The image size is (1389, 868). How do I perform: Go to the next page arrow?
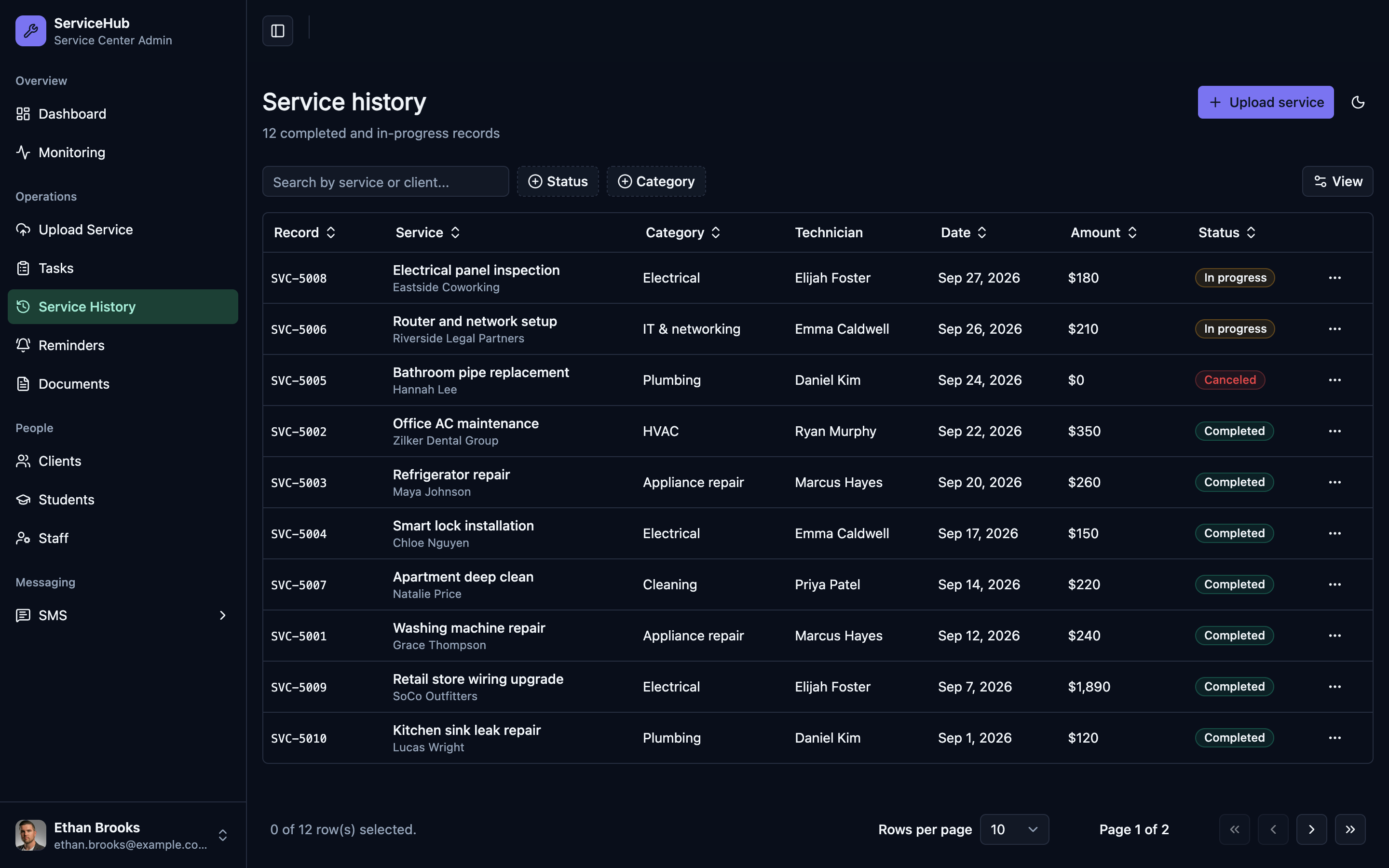[x=1311, y=829]
